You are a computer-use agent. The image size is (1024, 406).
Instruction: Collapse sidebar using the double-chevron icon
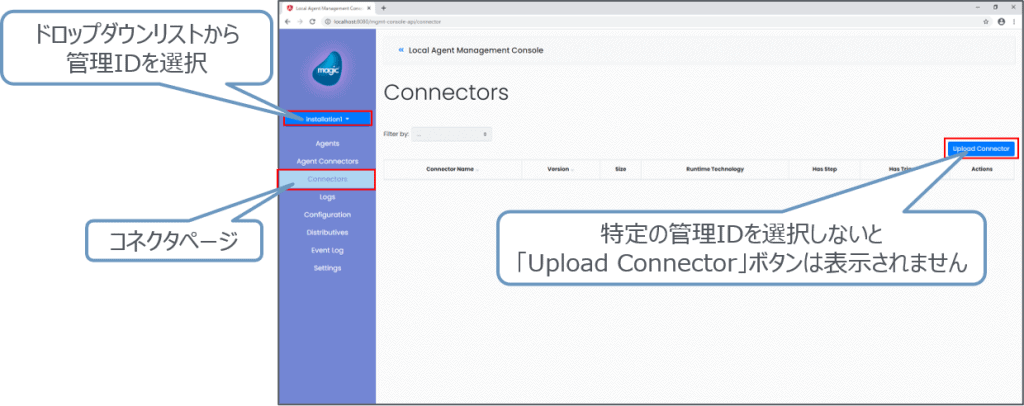tap(401, 49)
